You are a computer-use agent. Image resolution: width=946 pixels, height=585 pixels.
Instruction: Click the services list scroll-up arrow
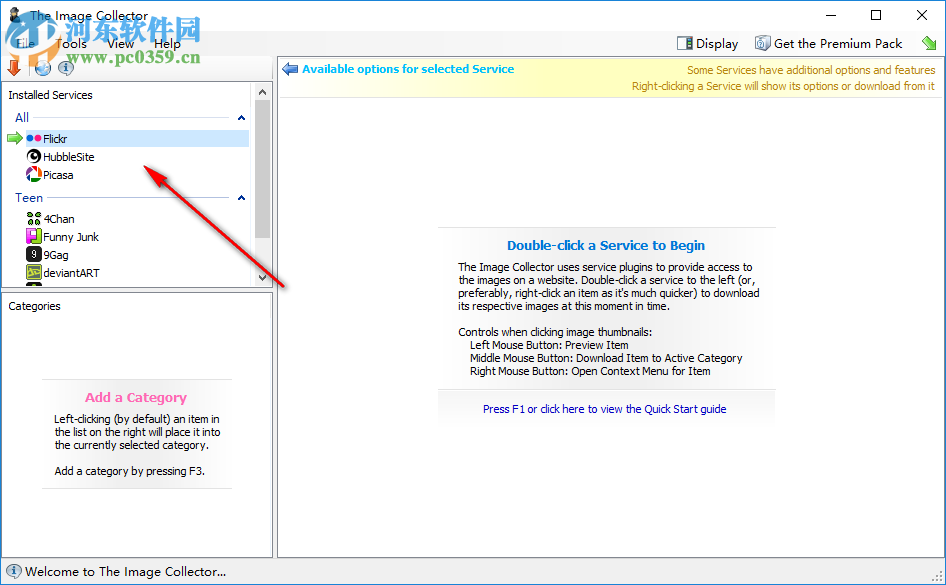[262, 92]
